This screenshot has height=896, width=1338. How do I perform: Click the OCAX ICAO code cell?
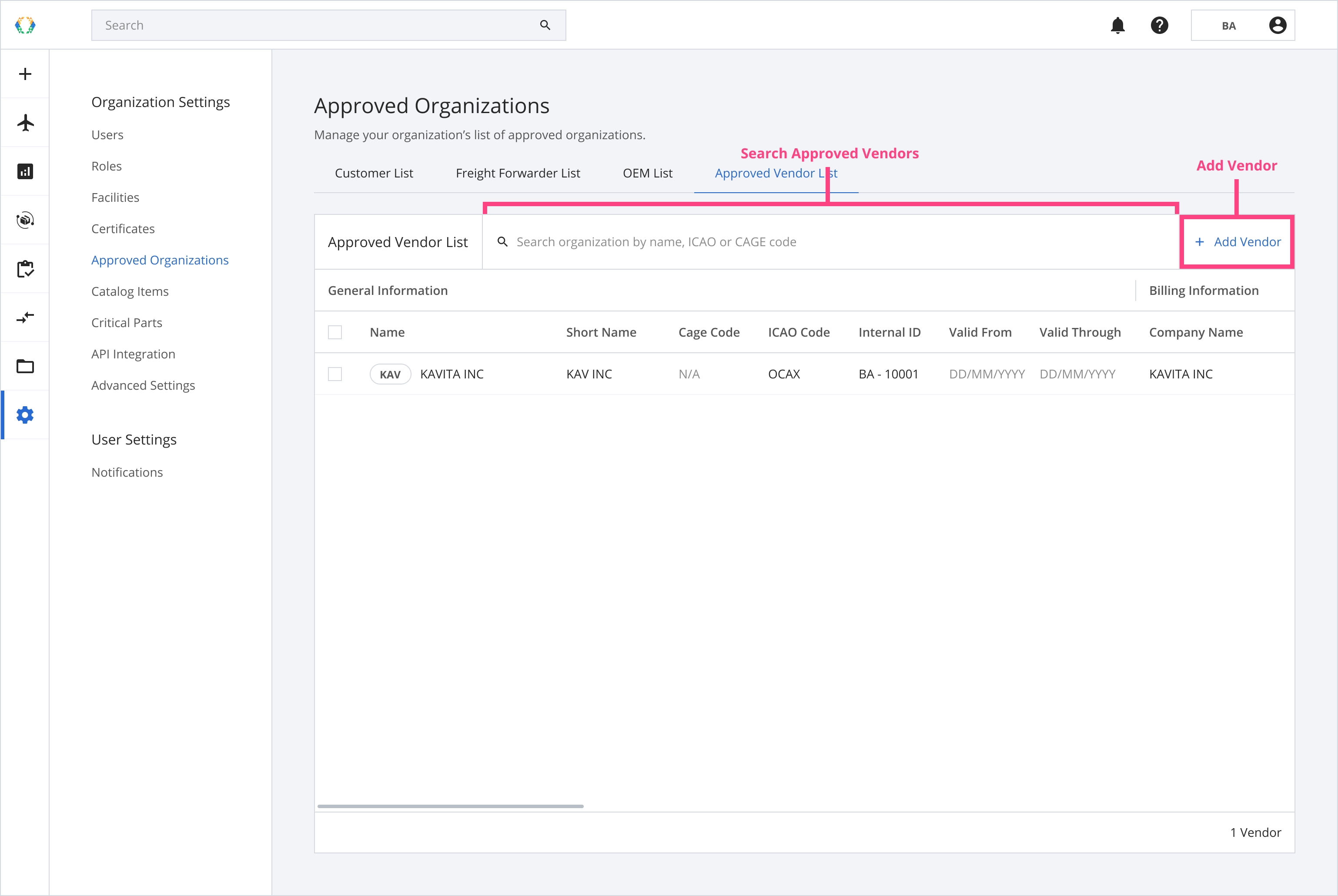[x=784, y=374]
